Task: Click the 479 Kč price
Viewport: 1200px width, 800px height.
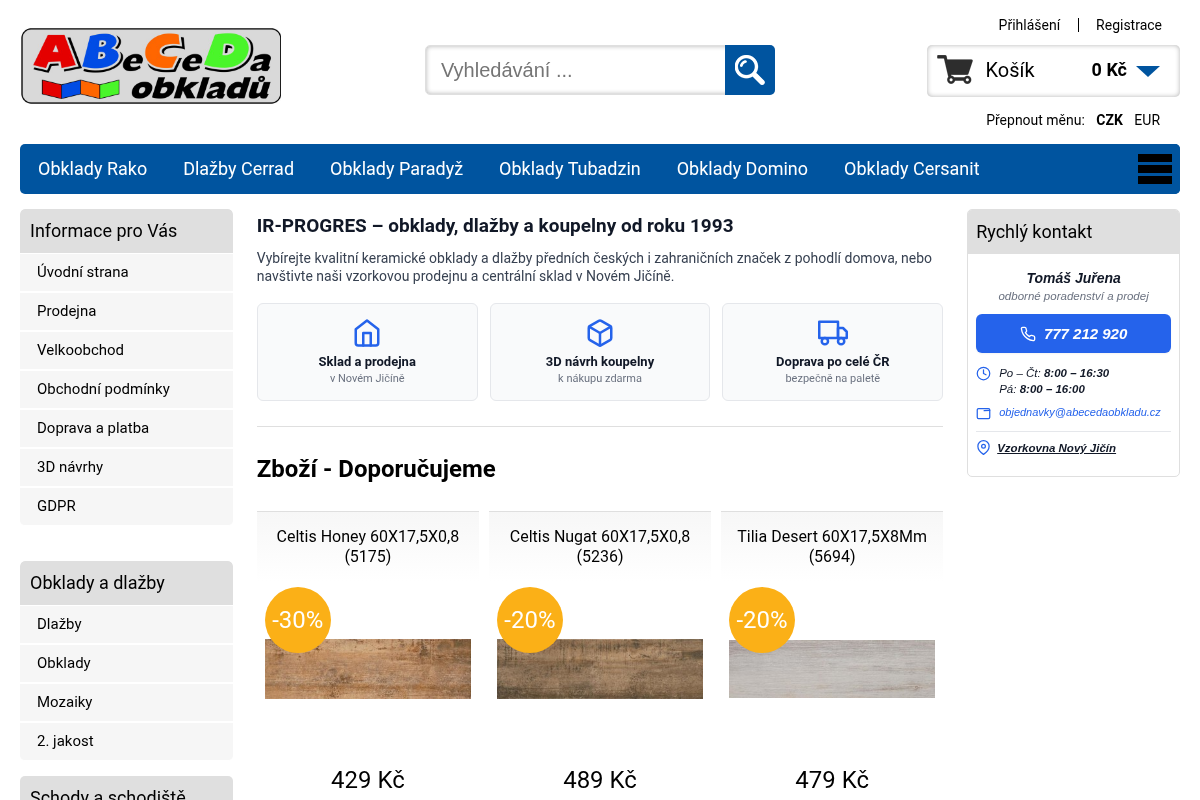Action: pos(832,780)
